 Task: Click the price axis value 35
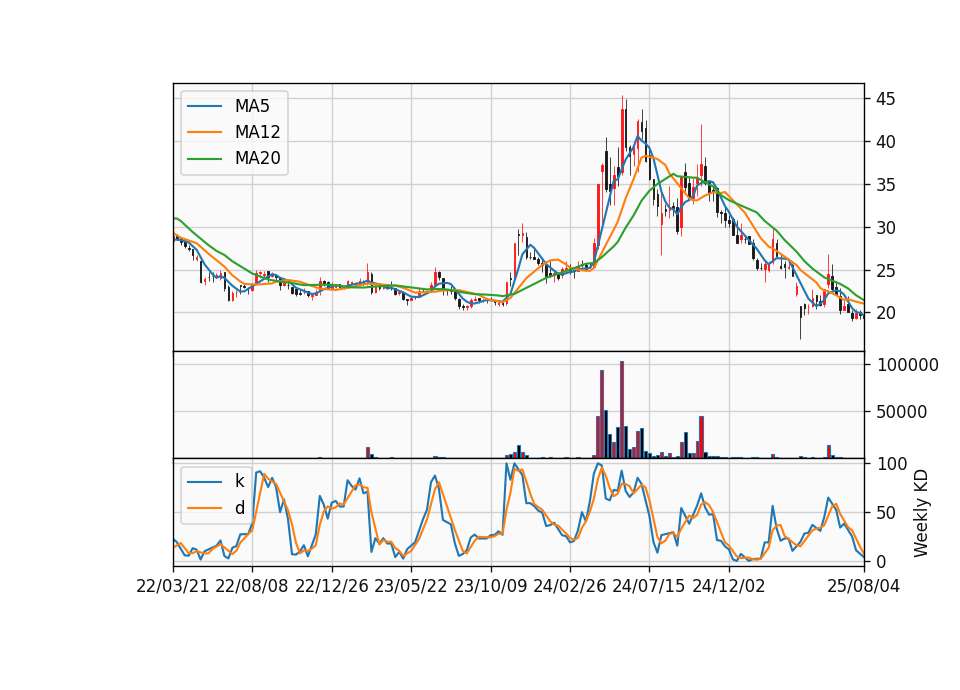[x=885, y=185]
